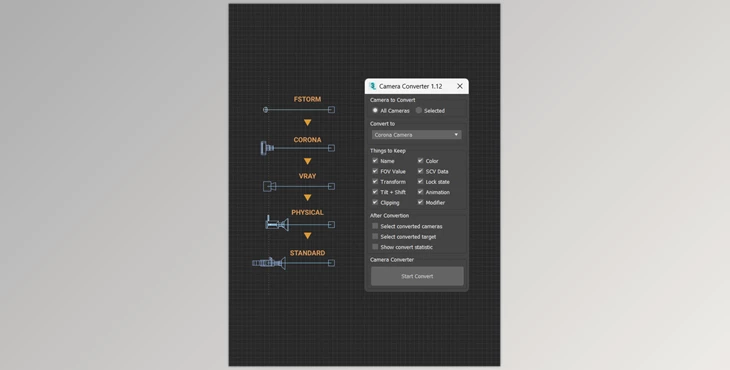The width and height of the screenshot is (730, 370).
Task: Click the STANDARD label text
Action: (307, 253)
